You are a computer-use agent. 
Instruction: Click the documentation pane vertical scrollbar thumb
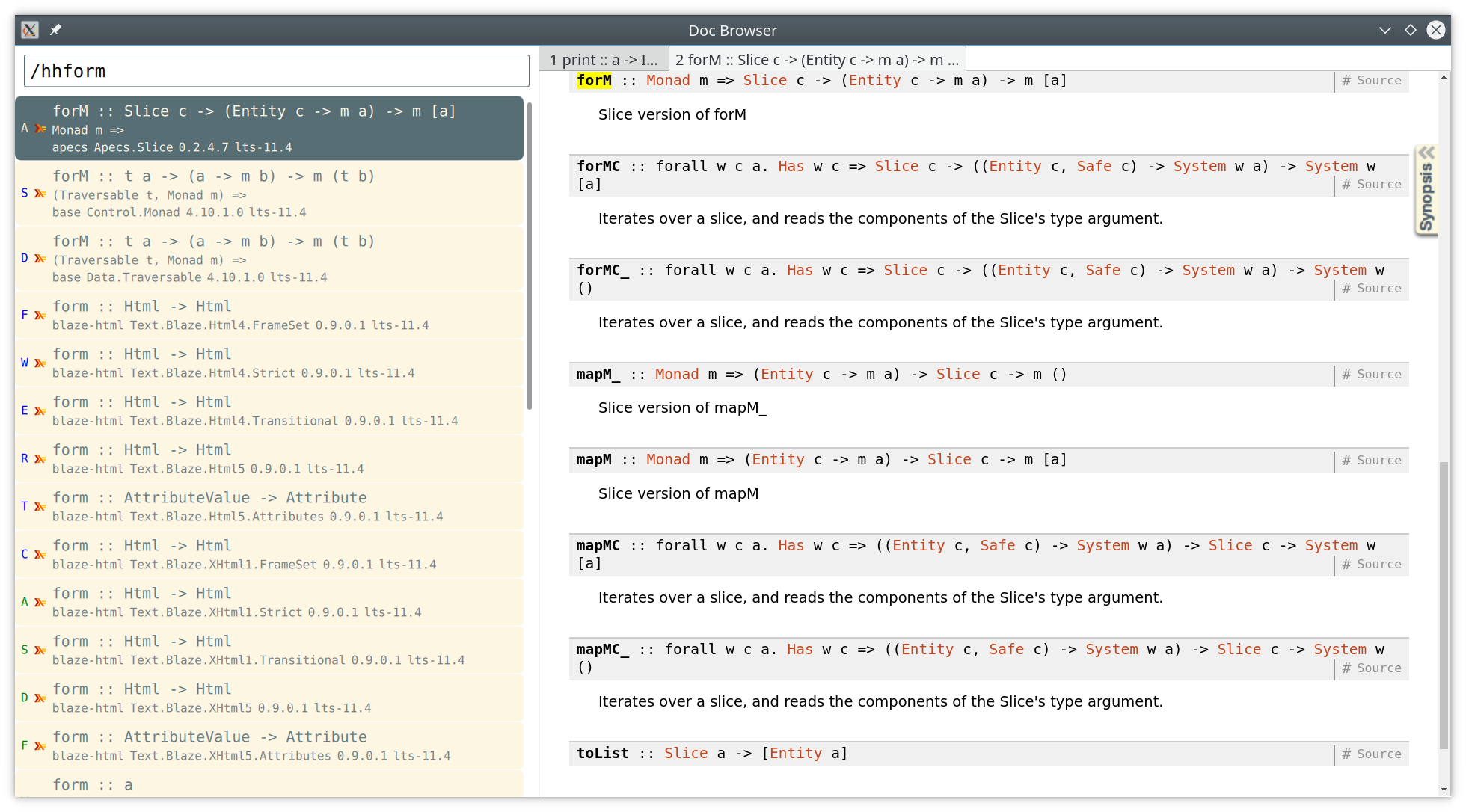click(1444, 606)
